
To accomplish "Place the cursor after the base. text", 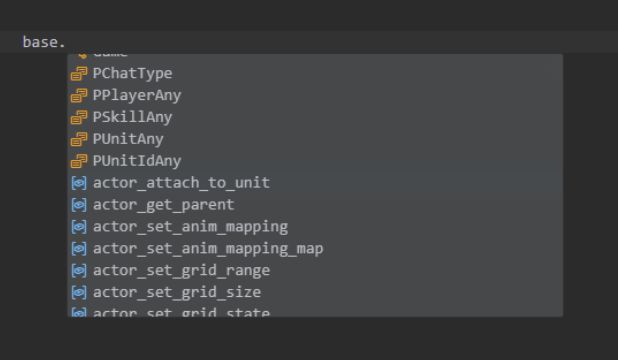I will tap(66, 42).
